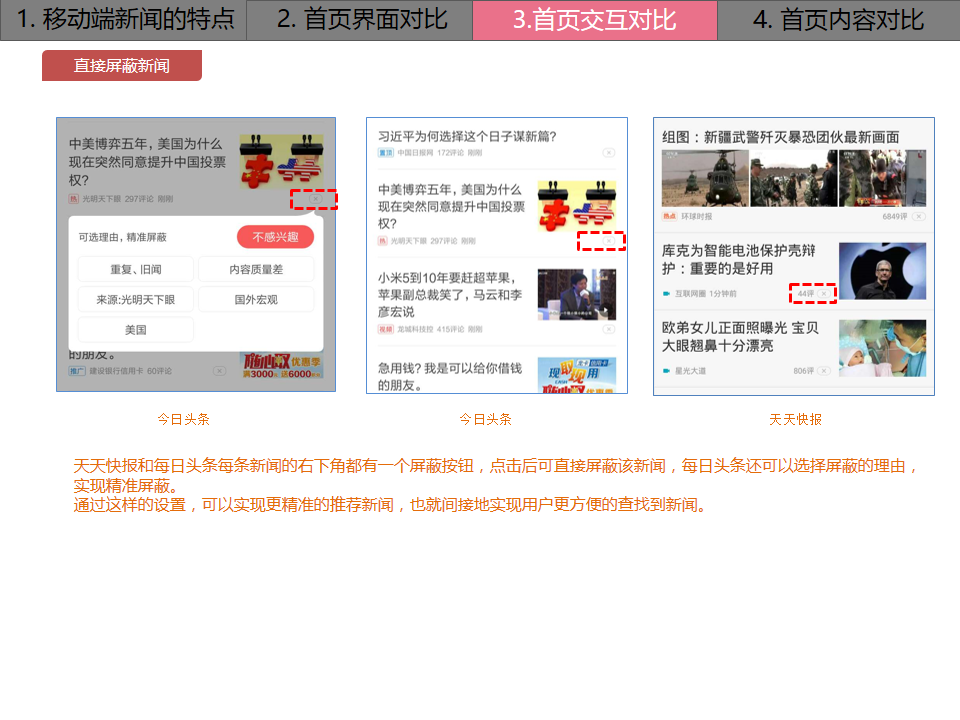This screenshot has width=960, height=720.
Task: Choose the '内容质量差' block reason
Action: click(x=256, y=269)
